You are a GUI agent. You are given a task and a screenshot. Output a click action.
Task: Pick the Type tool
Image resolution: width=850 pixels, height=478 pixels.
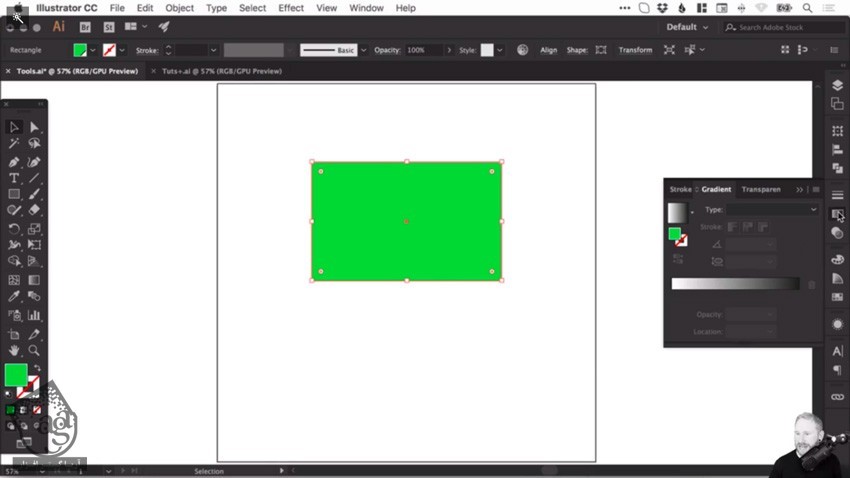pyautogui.click(x=14, y=178)
